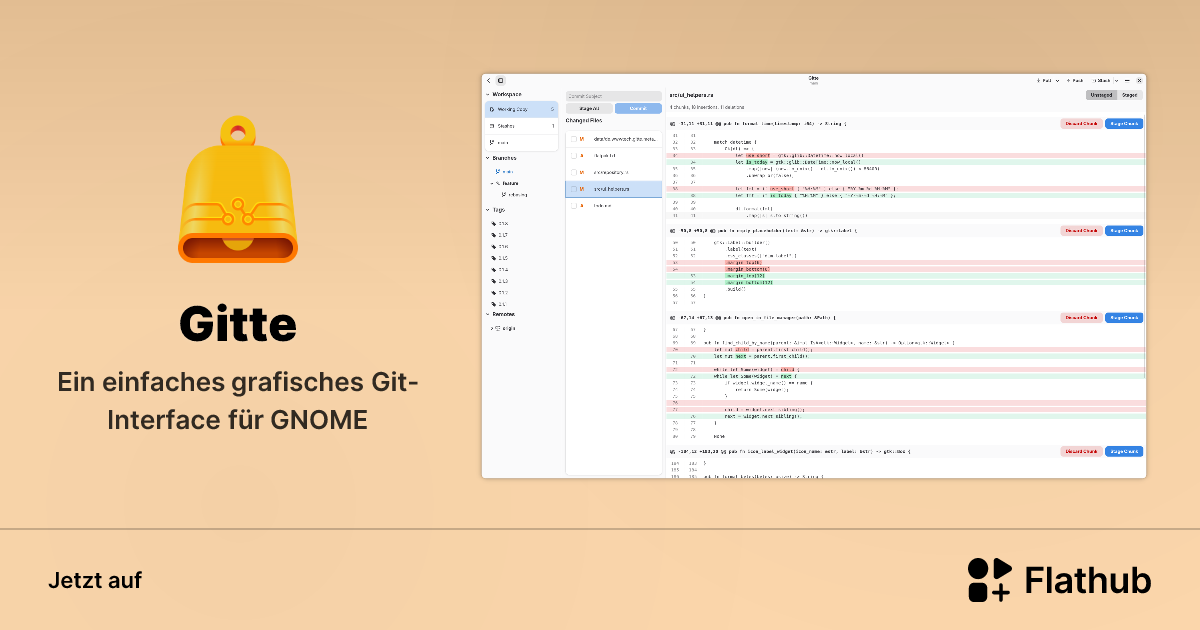This screenshot has height=630, width=1200.
Task: Discard Chunk for icon_label_widget hunk
Action: coord(1081,452)
